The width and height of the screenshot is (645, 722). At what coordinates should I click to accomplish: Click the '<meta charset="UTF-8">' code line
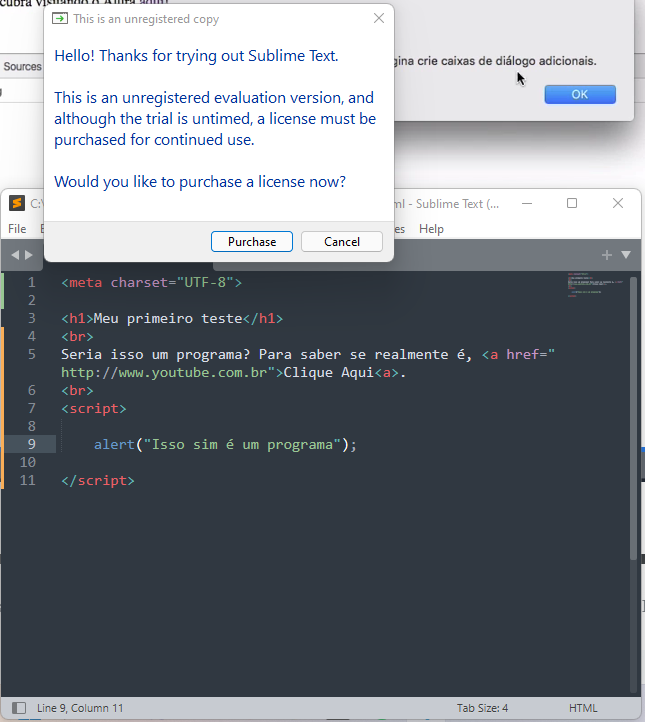point(151,282)
